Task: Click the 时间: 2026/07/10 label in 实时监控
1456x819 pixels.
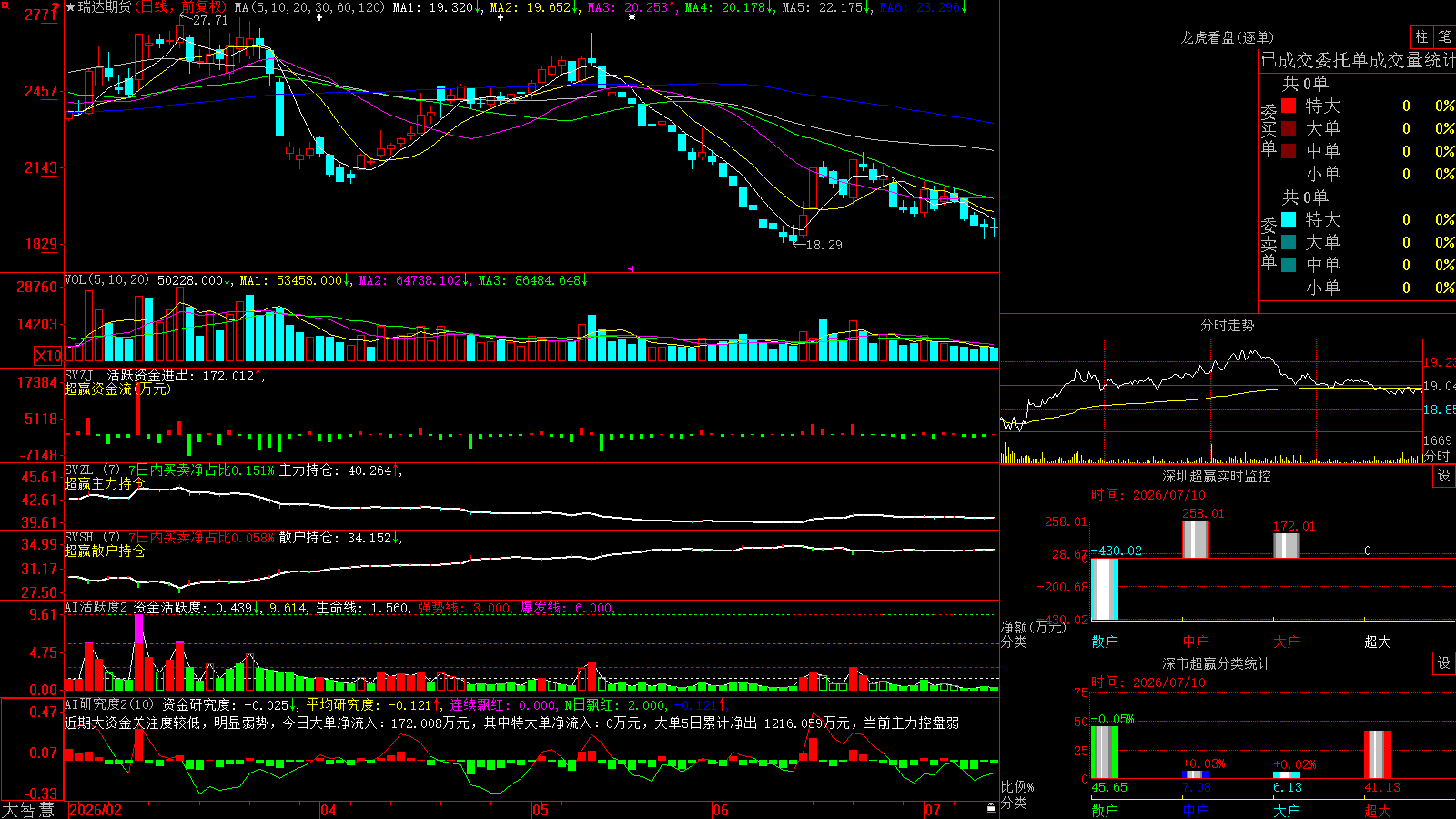Action: pyautogui.click(x=1148, y=495)
